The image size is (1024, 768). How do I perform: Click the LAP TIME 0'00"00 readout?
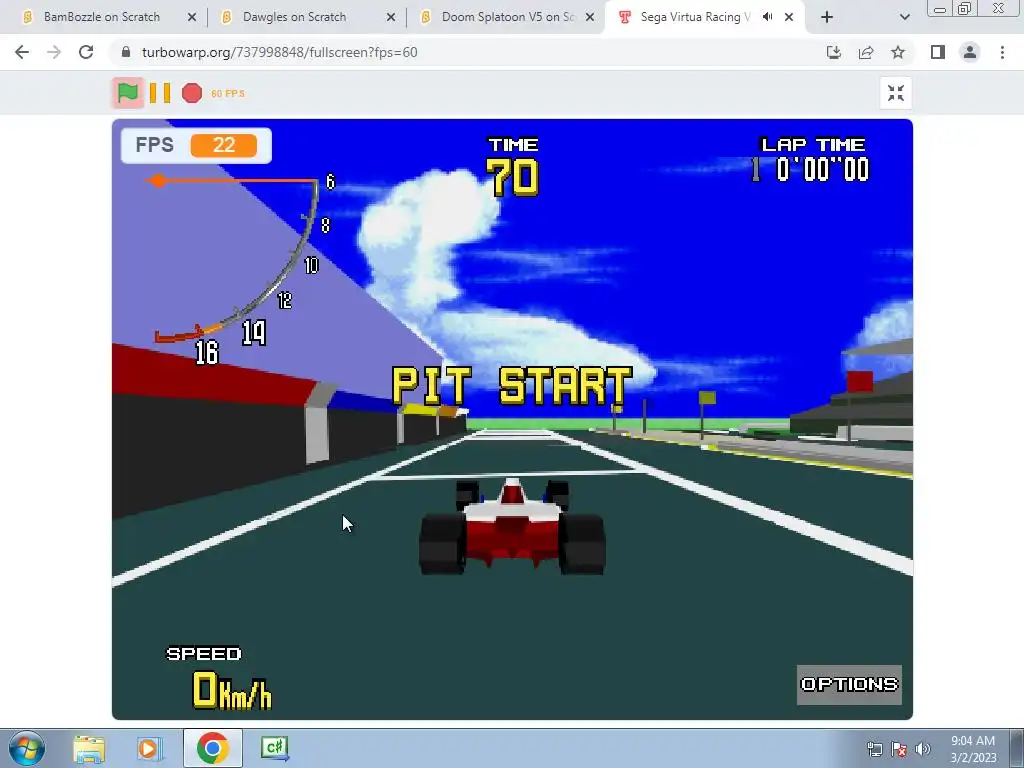812,160
